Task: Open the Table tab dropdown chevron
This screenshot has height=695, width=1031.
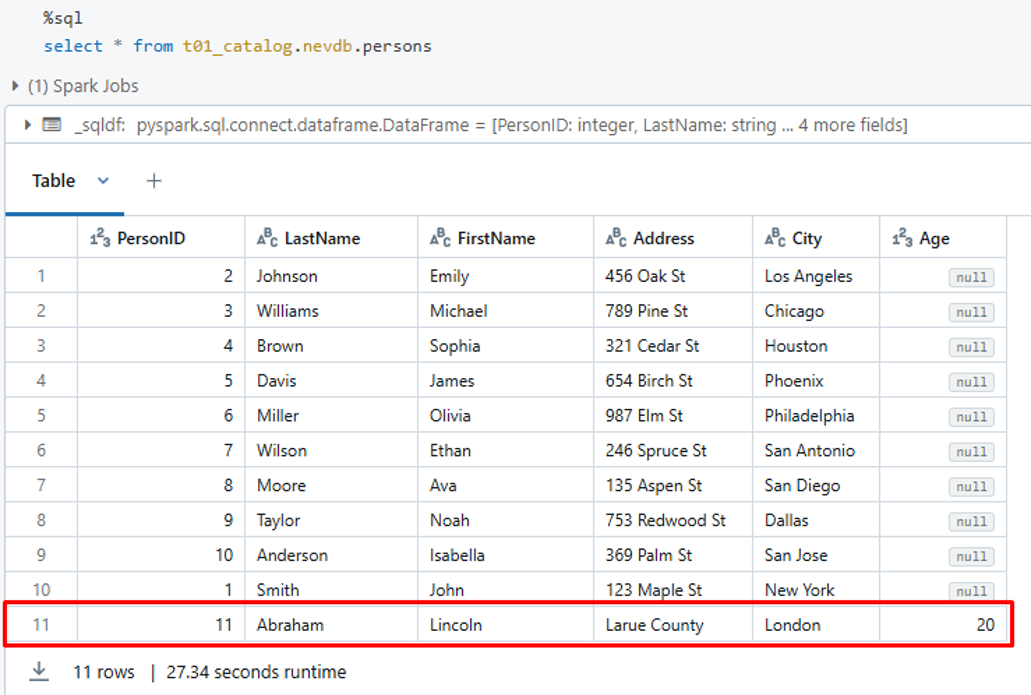Action: pos(103,181)
